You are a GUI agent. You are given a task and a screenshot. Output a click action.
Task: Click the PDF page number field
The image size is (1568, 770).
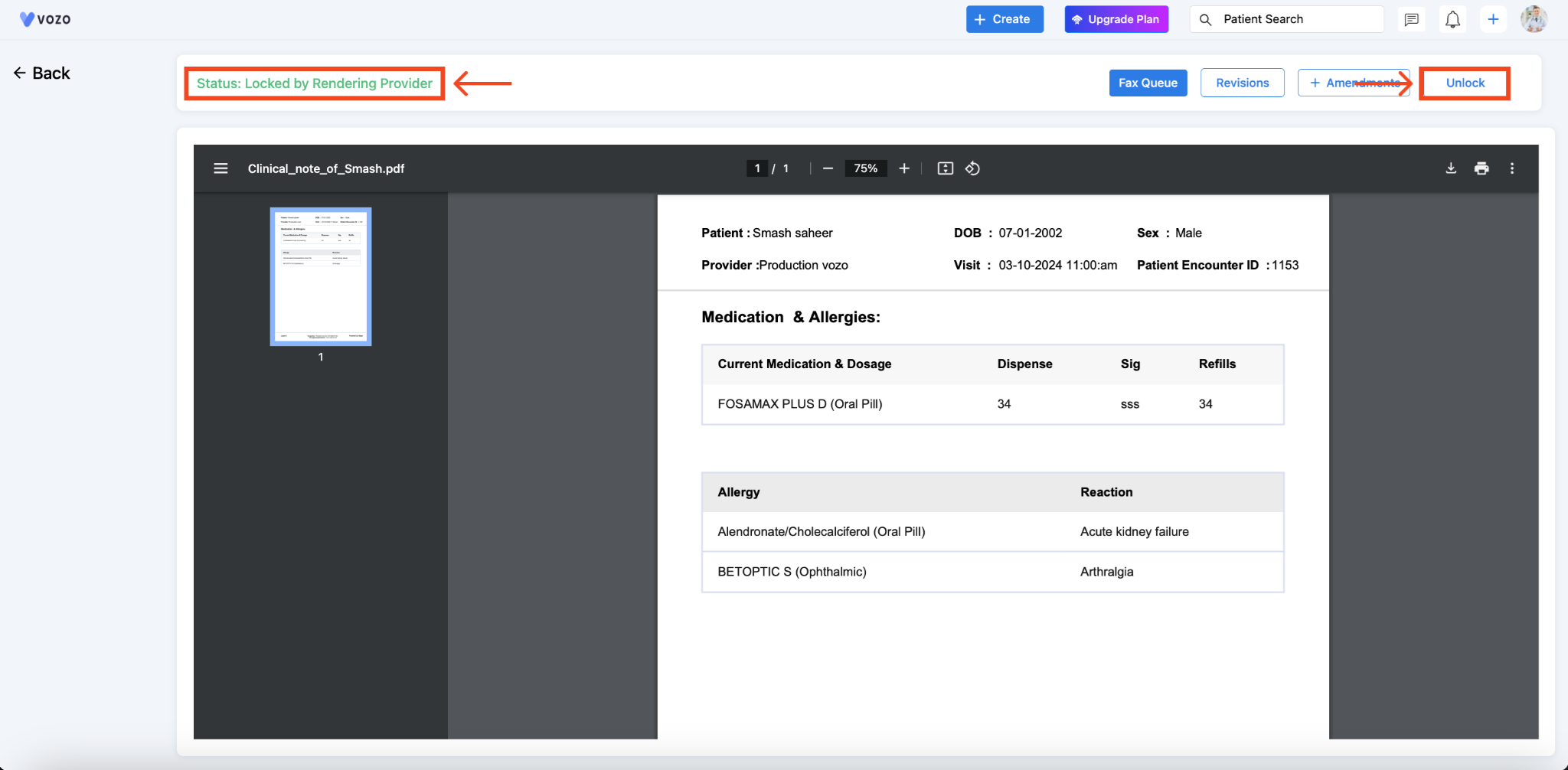click(756, 168)
